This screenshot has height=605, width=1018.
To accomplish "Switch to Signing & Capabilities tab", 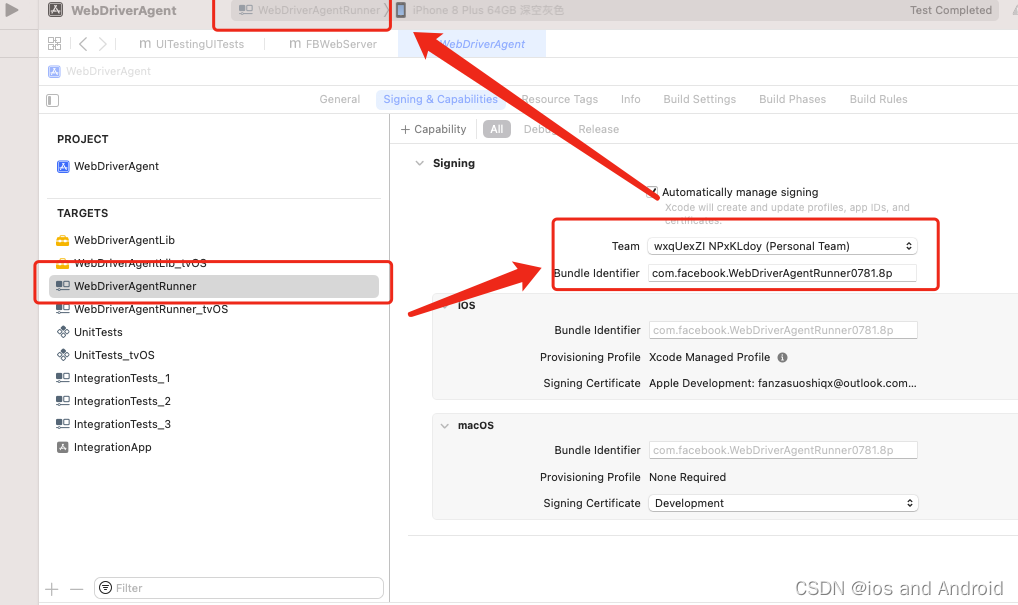I will pyautogui.click(x=440, y=99).
